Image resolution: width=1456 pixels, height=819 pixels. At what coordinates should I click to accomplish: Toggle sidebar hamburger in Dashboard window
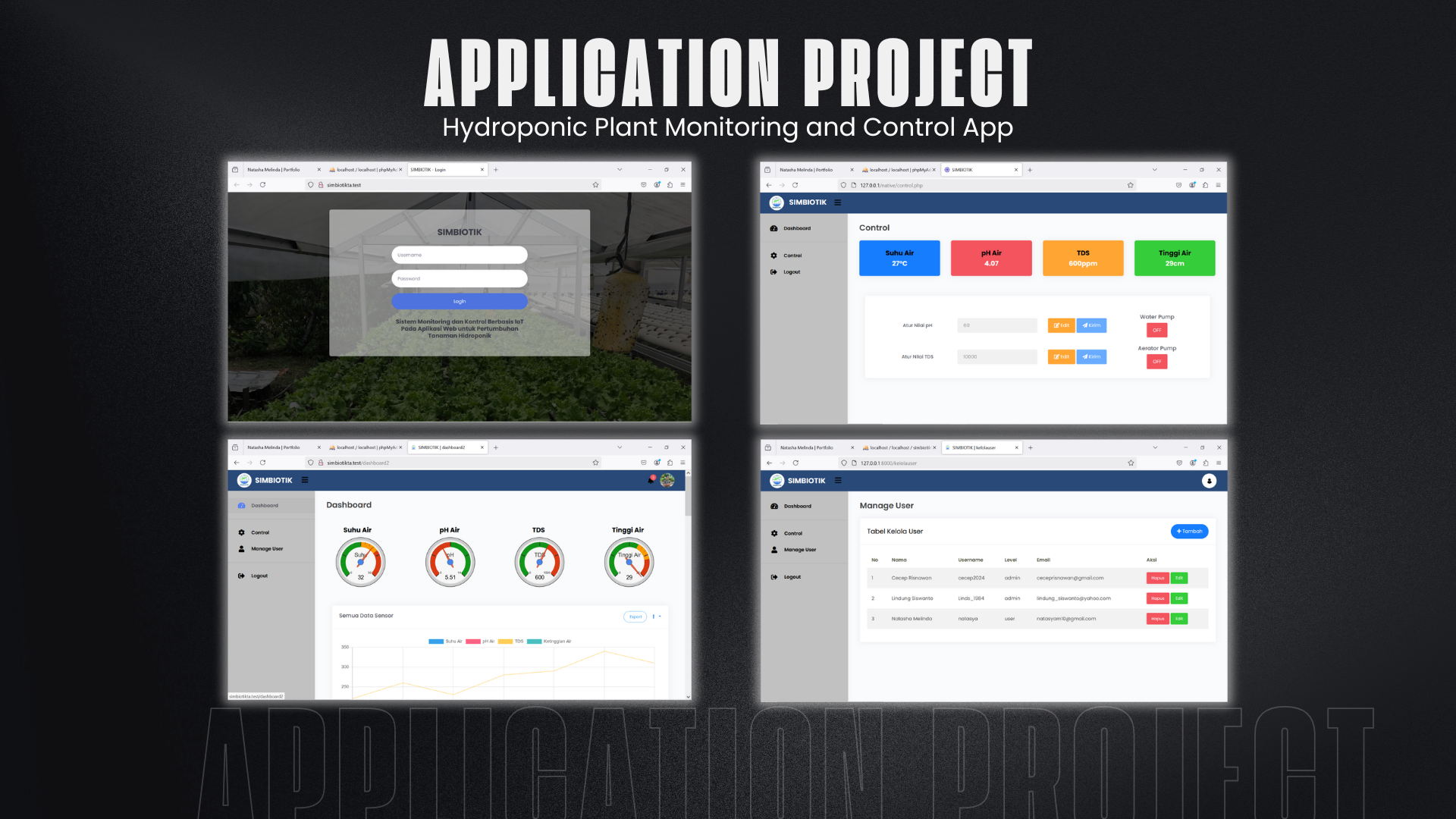pyautogui.click(x=305, y=480)
